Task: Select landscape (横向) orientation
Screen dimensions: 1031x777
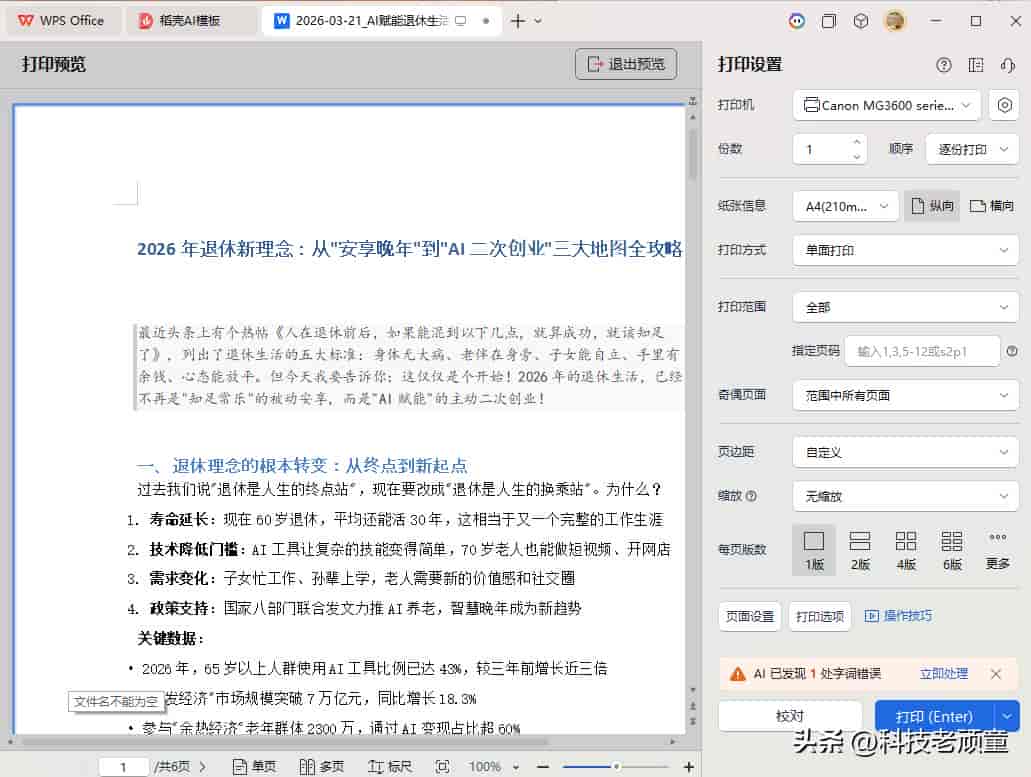Action: pos(992,206)
